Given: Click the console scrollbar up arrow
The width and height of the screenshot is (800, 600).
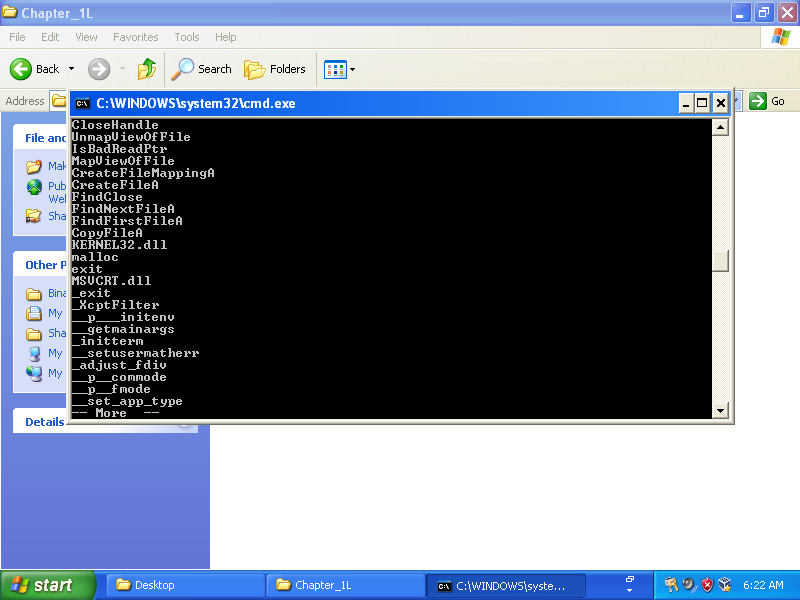Looking at the screenshot, I should [720, 128].
